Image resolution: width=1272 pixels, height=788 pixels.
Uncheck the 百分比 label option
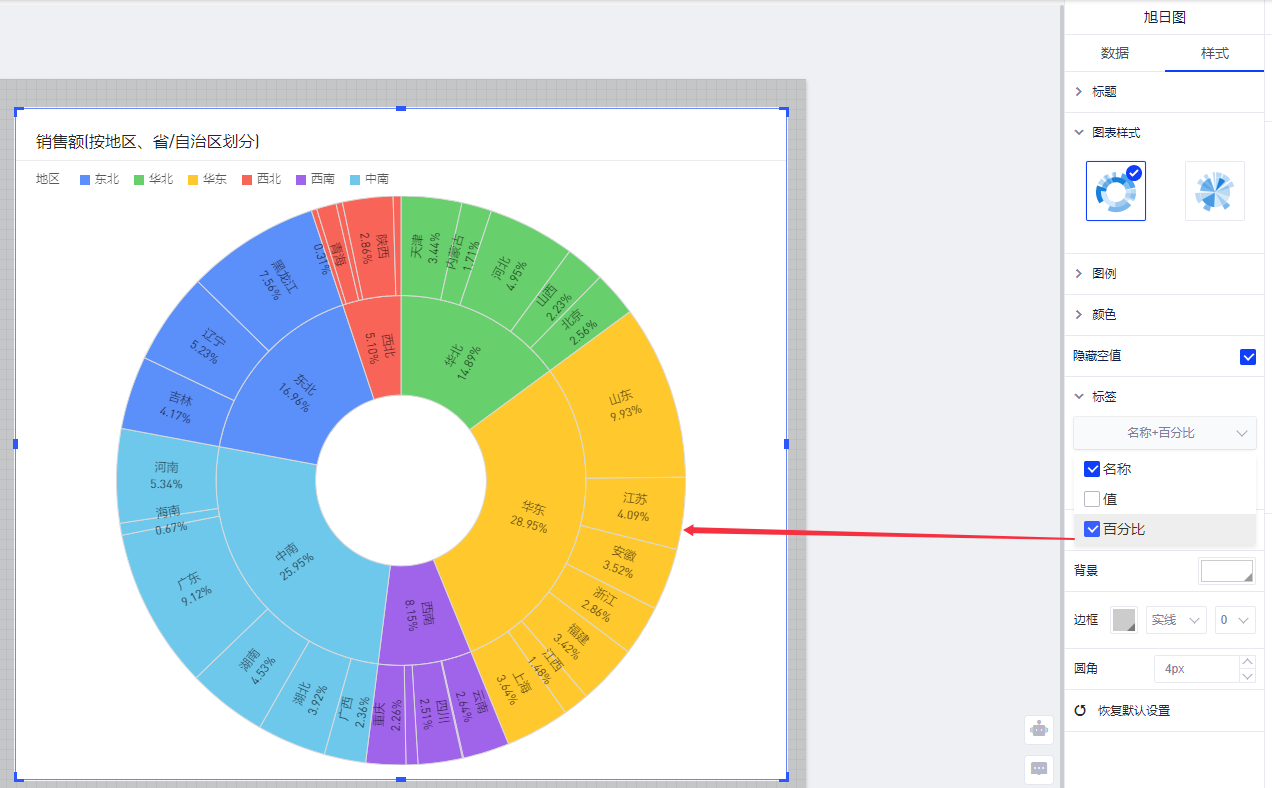click(x=1092, y=529)
